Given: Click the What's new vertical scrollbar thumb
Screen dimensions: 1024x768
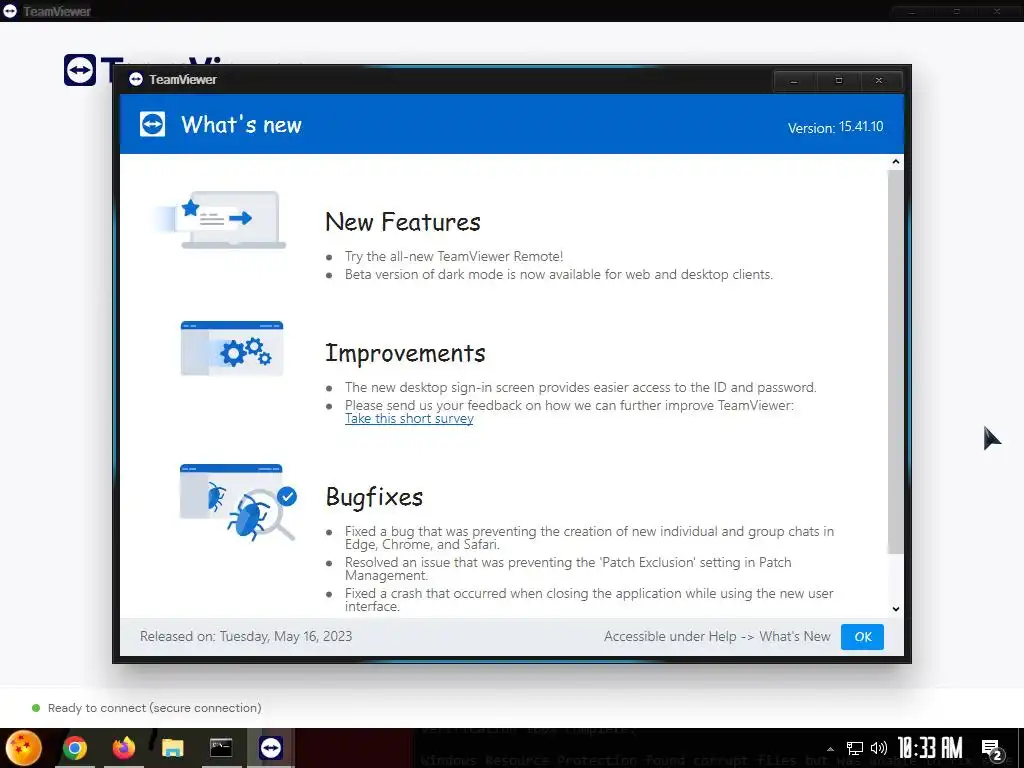Looking at the screenshot, I should pos(895,362).
